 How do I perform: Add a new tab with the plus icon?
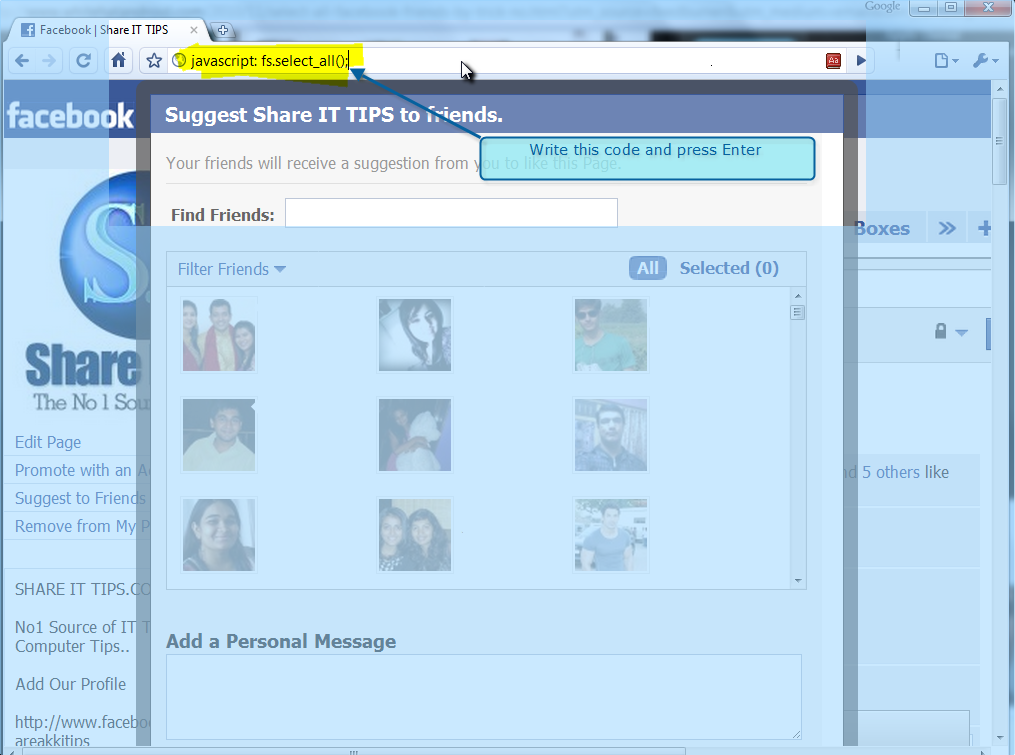[x=984, y=229]
